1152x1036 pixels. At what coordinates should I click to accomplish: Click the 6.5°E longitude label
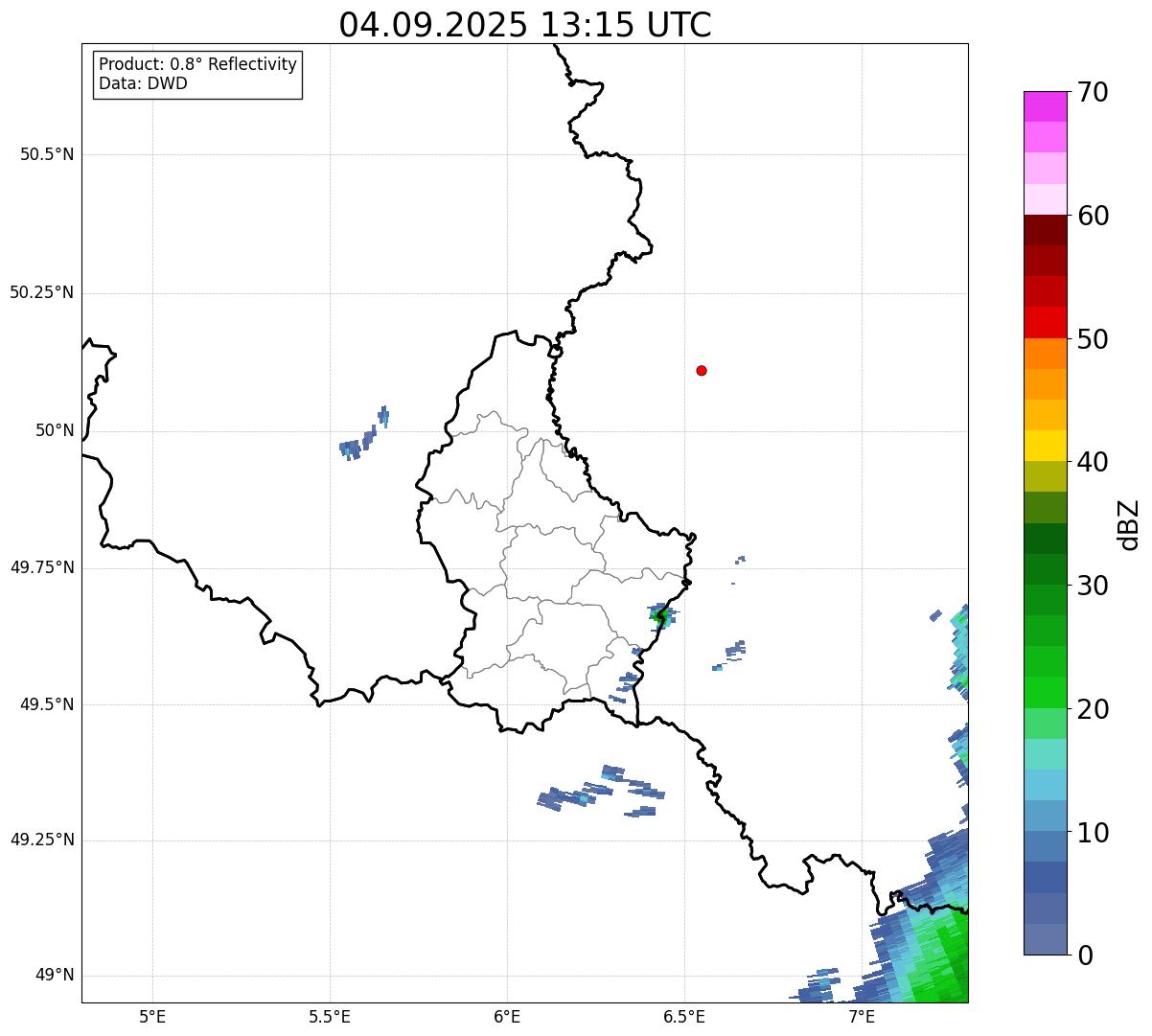pos(684,1016)
